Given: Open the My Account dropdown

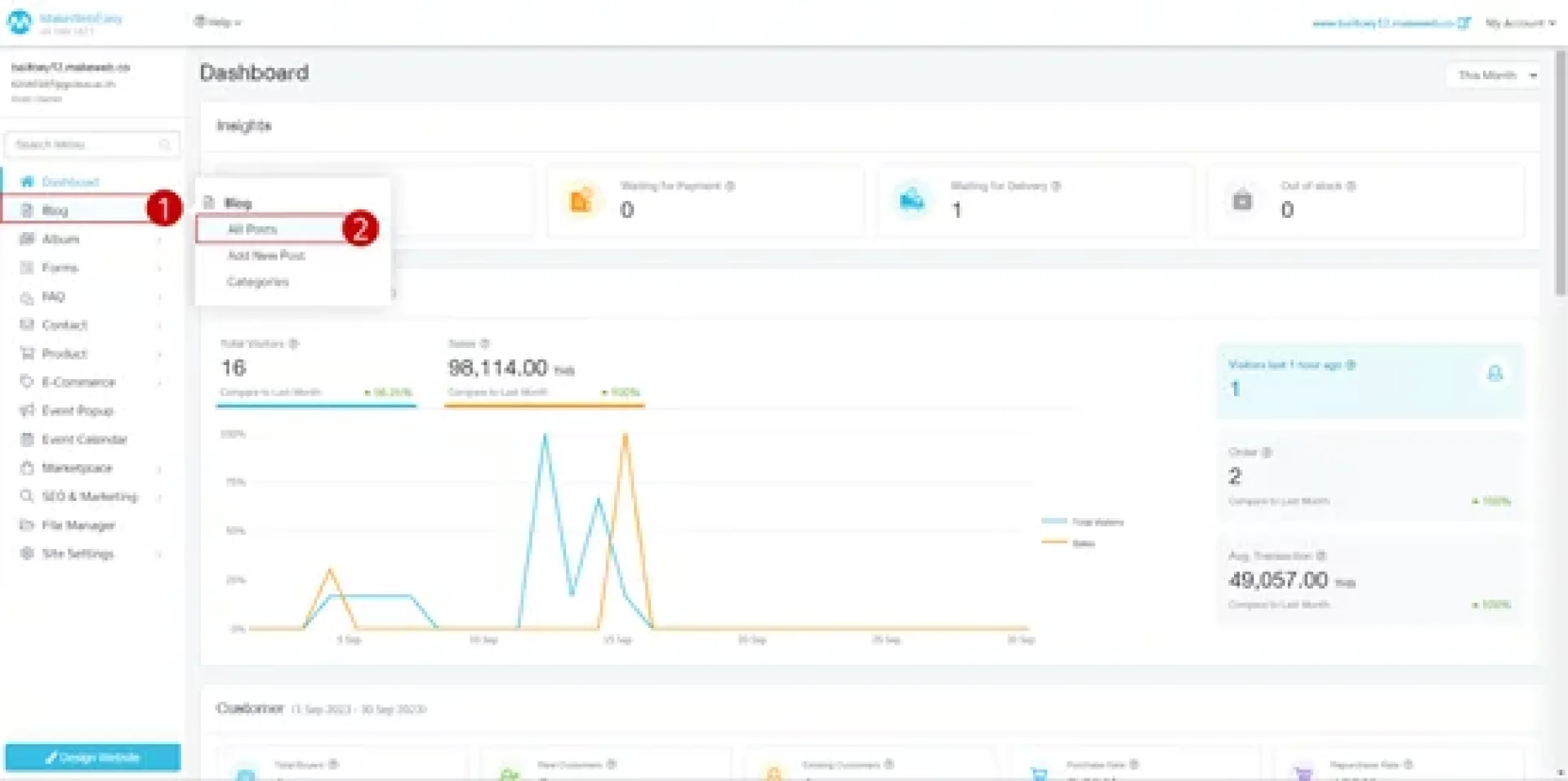Looking at the screenshot, I should pyautogui.click(x=1519, y=23).
